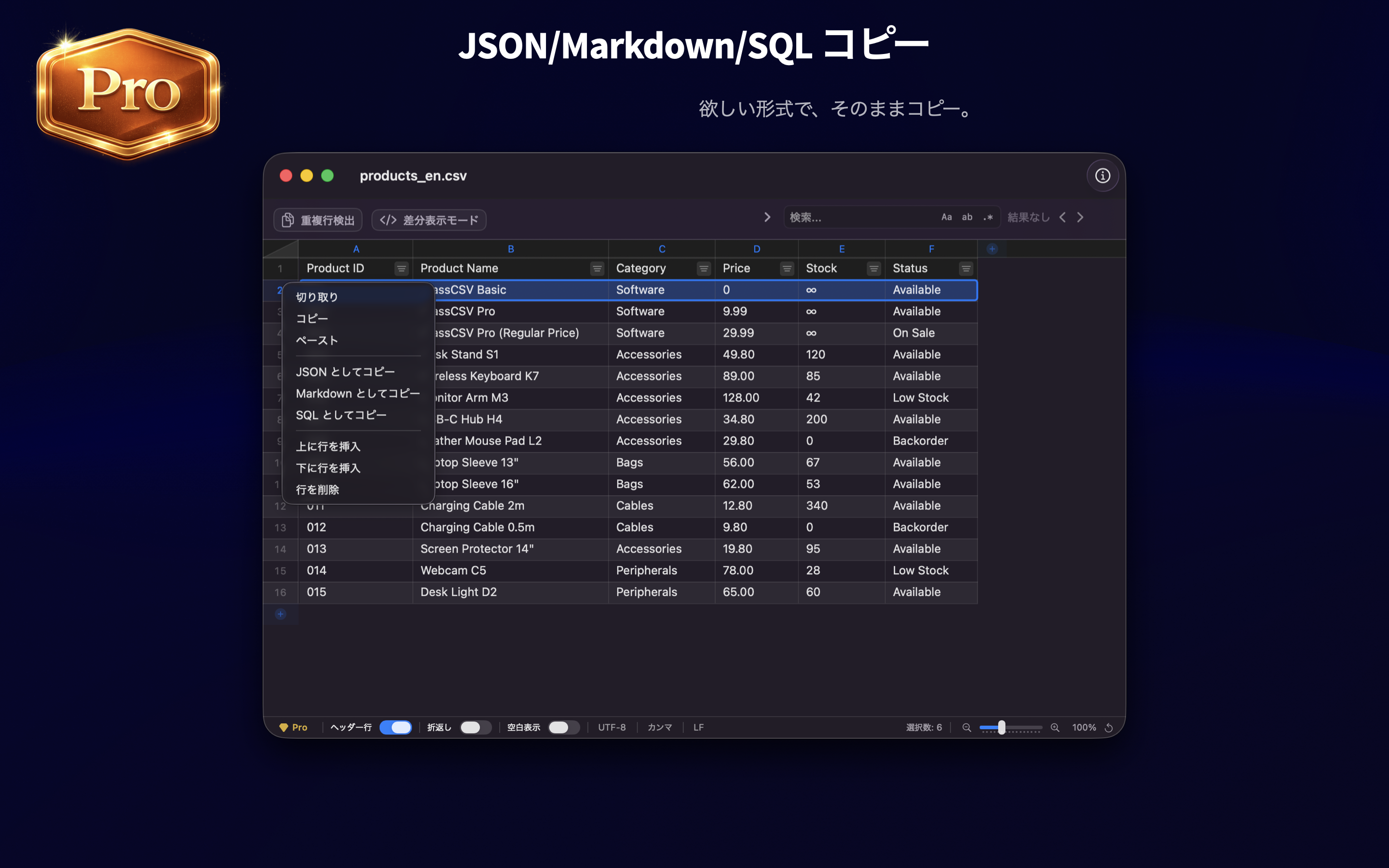1389x868 pixels.
Task: Click the add row plus icon
Action: [280, 614]
